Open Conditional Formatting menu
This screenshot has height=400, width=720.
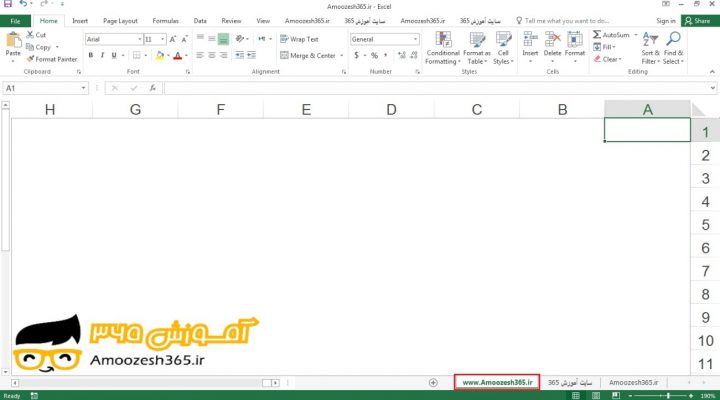(x=443, y=48)
